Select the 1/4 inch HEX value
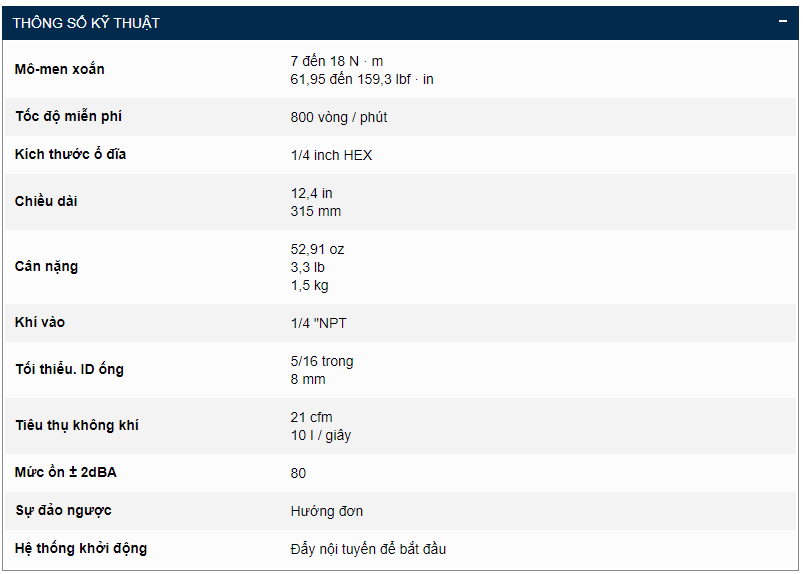Screen dimensions: 803x574 331,155
